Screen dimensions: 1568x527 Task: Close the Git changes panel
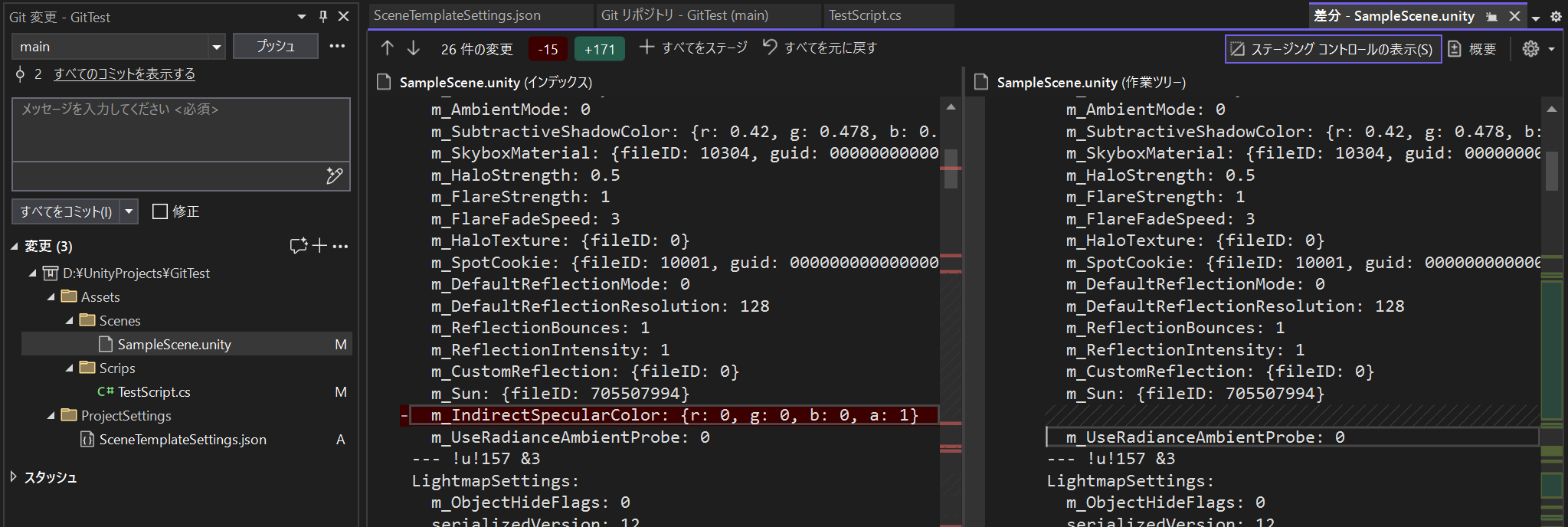click(x=344, y=16)
